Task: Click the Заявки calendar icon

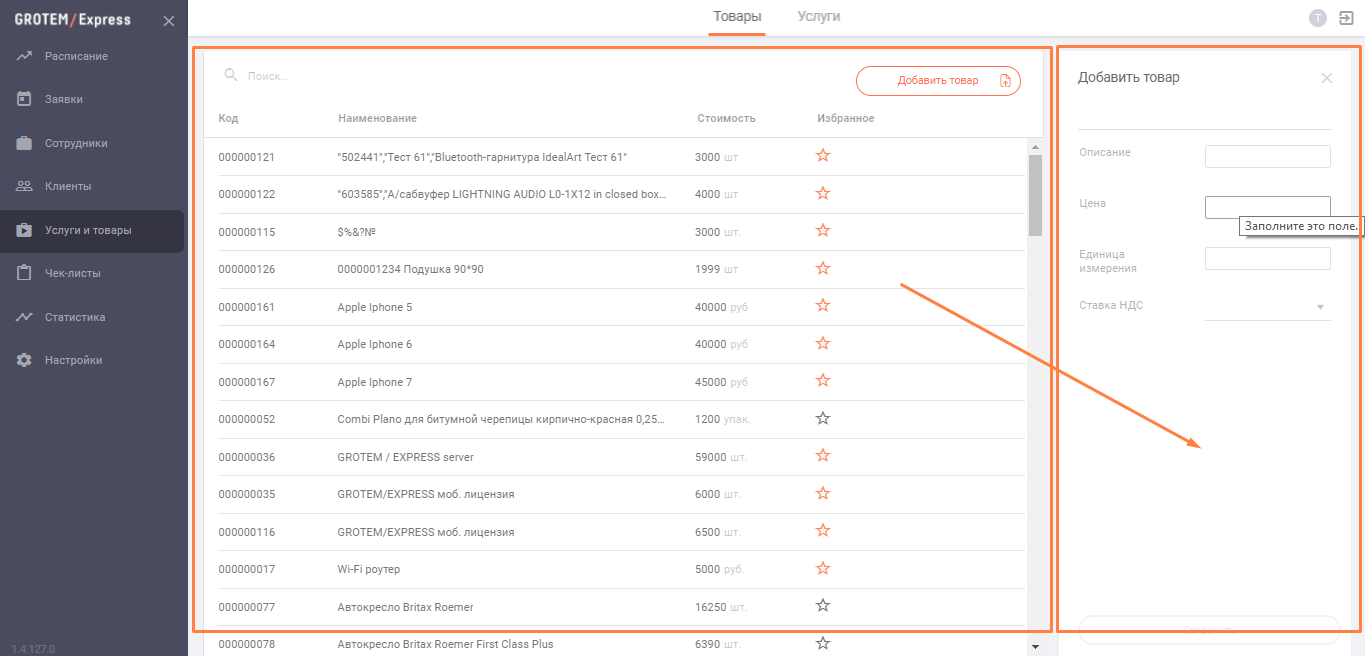Action: (x=25, y=99)
